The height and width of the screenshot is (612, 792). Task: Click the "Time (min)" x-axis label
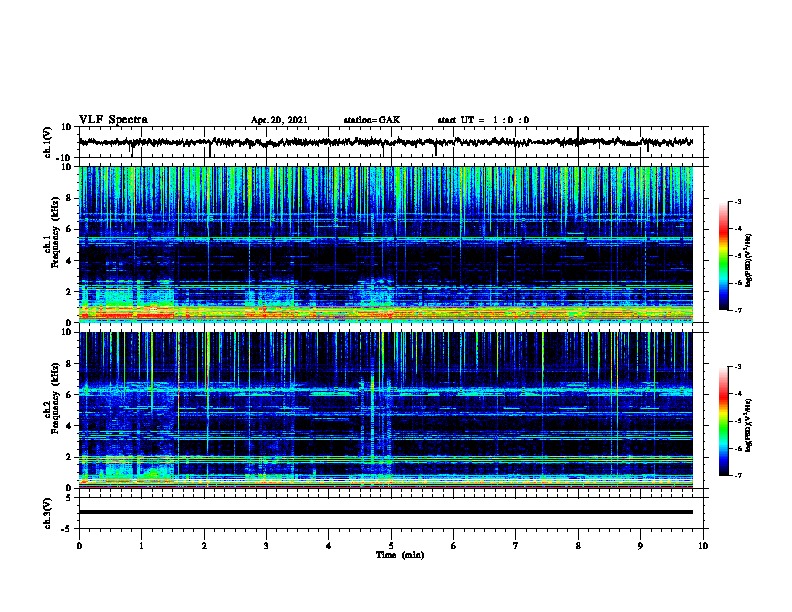click(400, 555)
